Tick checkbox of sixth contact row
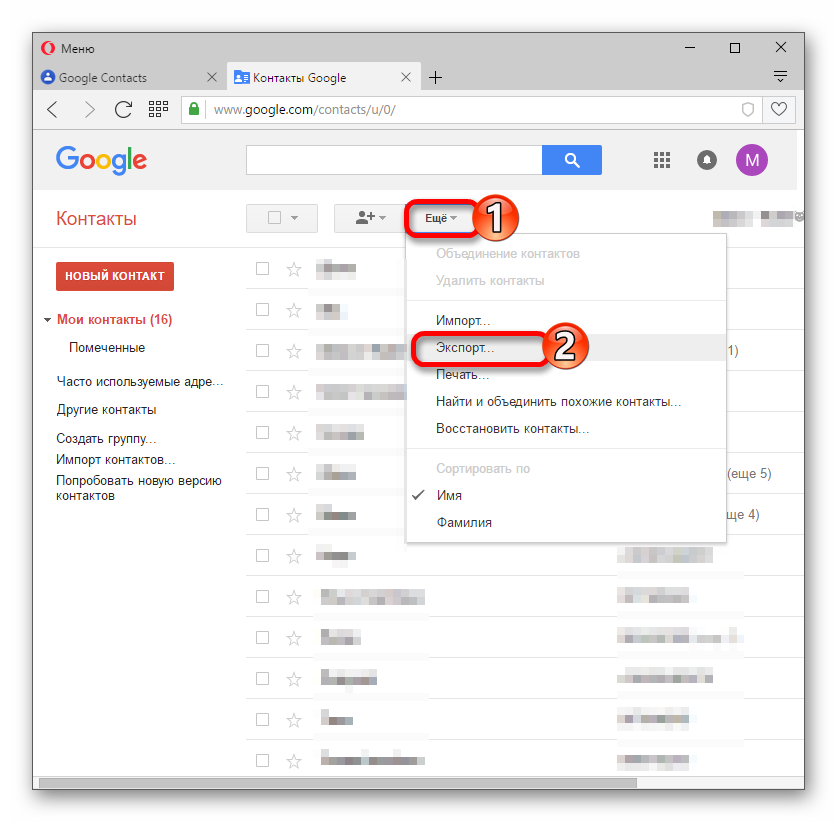 262,473
